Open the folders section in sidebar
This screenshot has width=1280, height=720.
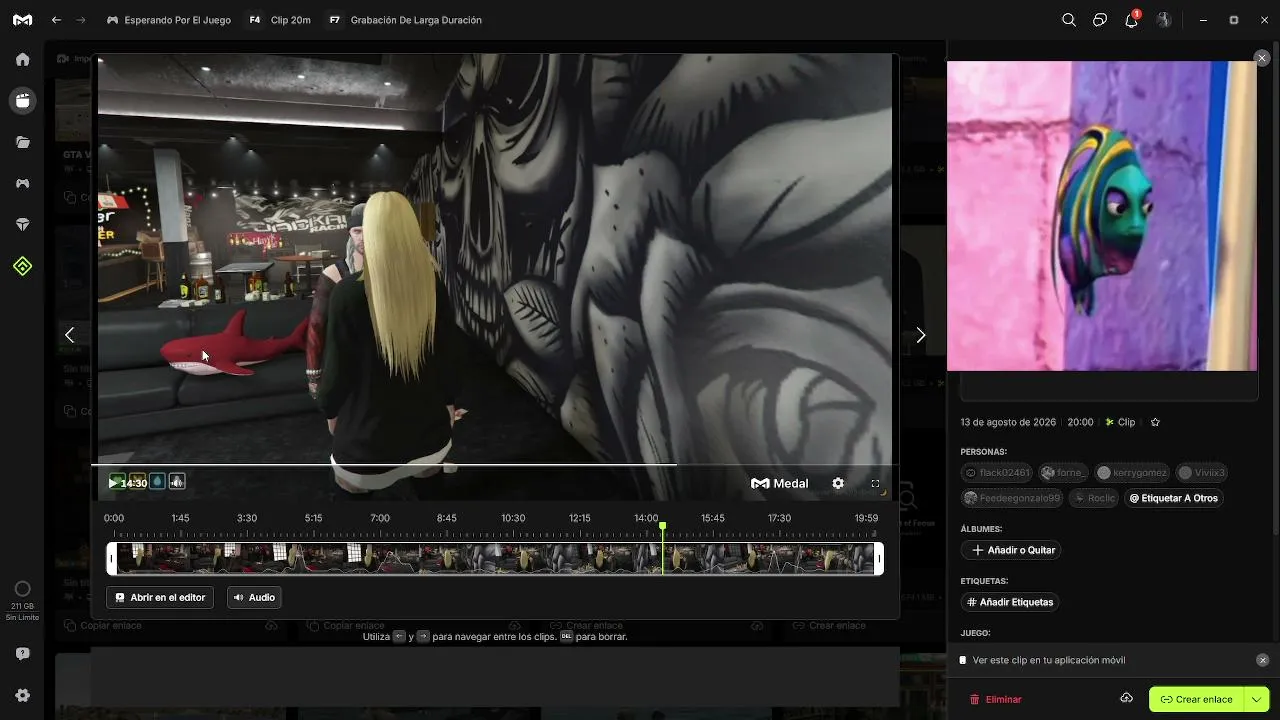pyautogui.click(x=22, y=142)
